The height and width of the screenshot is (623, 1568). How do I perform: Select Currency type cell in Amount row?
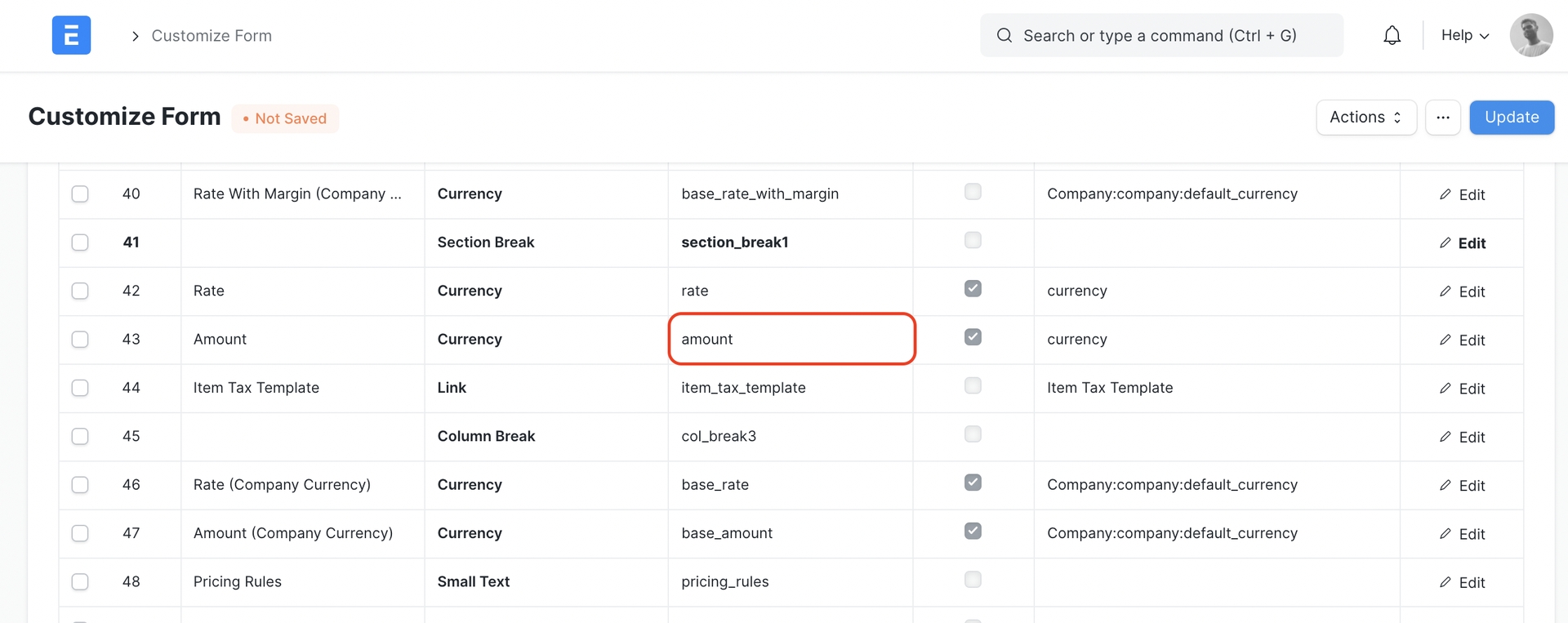pyautogui.click(x=546, y=339)
